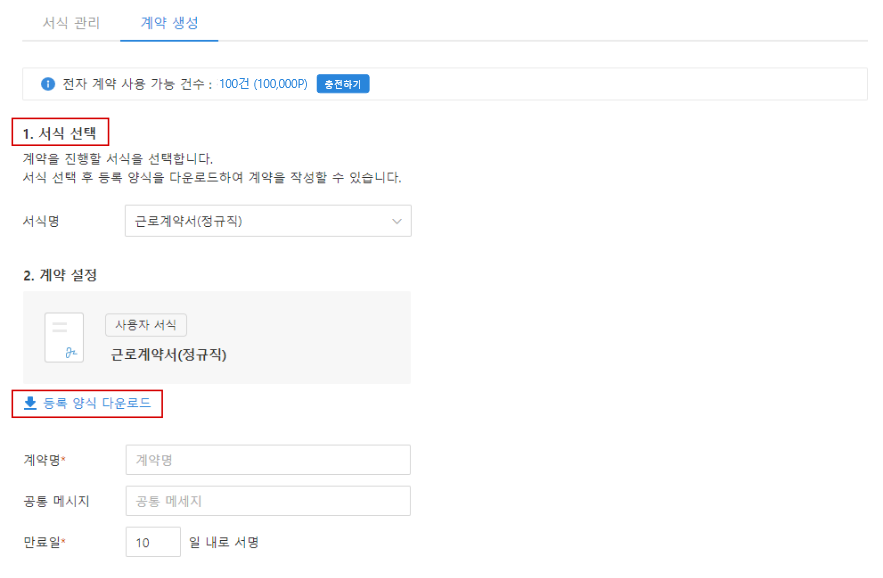Expand the 서식명 dropdown chevron

397,221
